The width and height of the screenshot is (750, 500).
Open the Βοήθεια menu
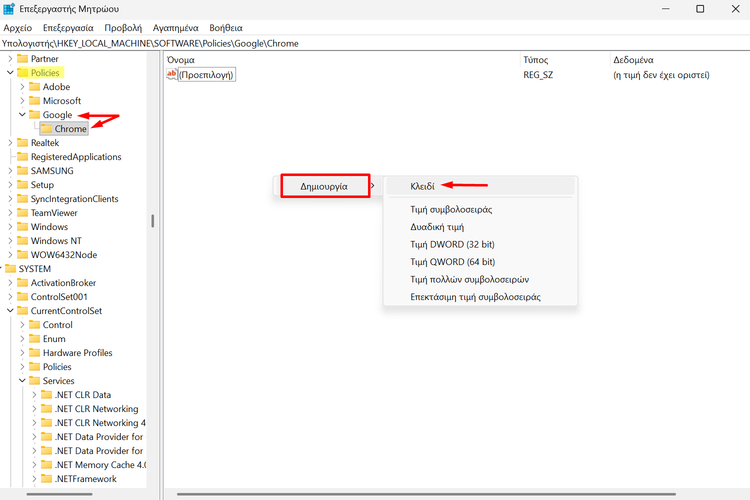pyautogui.click(x=226, y=28)
